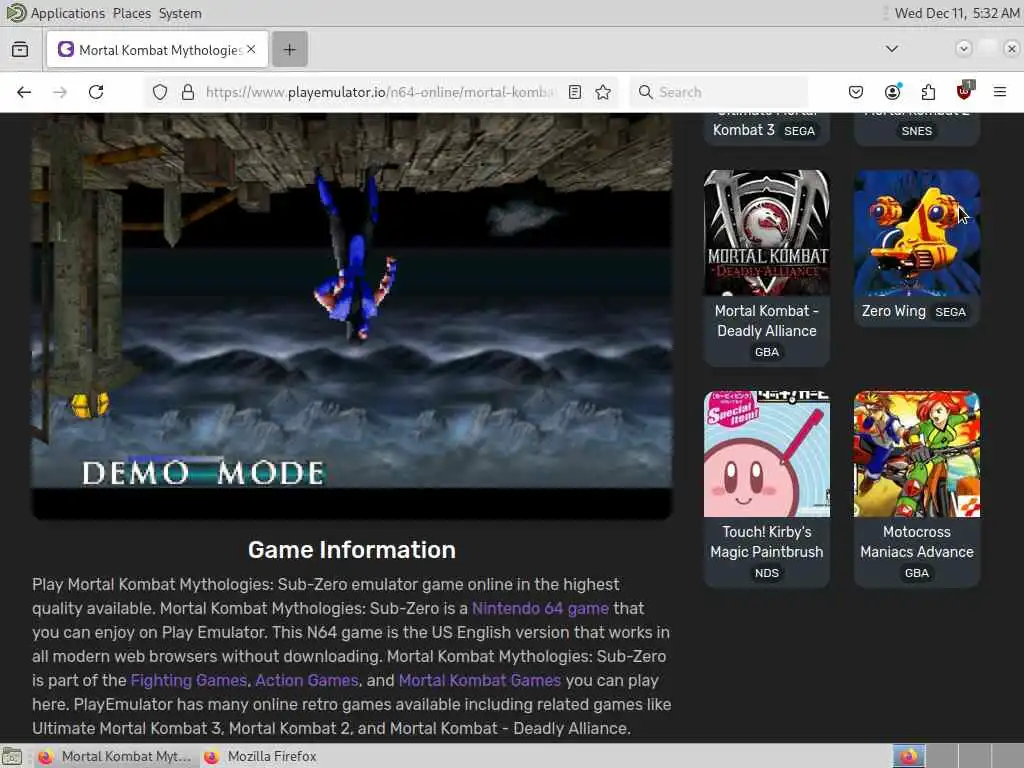1024x768 pixels.
Task: Click the forward navigation arrow
Action: 60,92
